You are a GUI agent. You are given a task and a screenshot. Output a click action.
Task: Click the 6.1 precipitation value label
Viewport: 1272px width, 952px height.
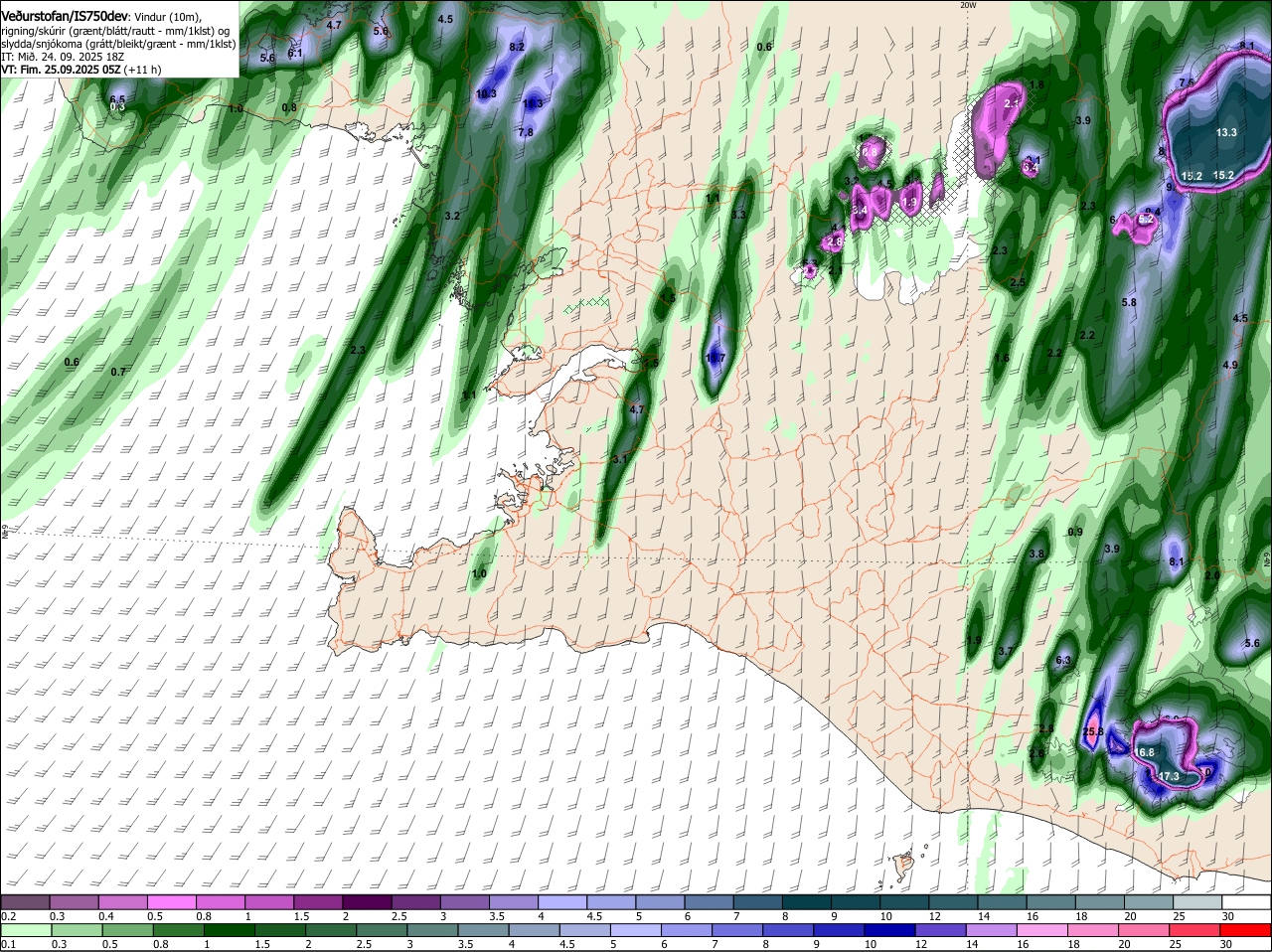tap(295, 53)
